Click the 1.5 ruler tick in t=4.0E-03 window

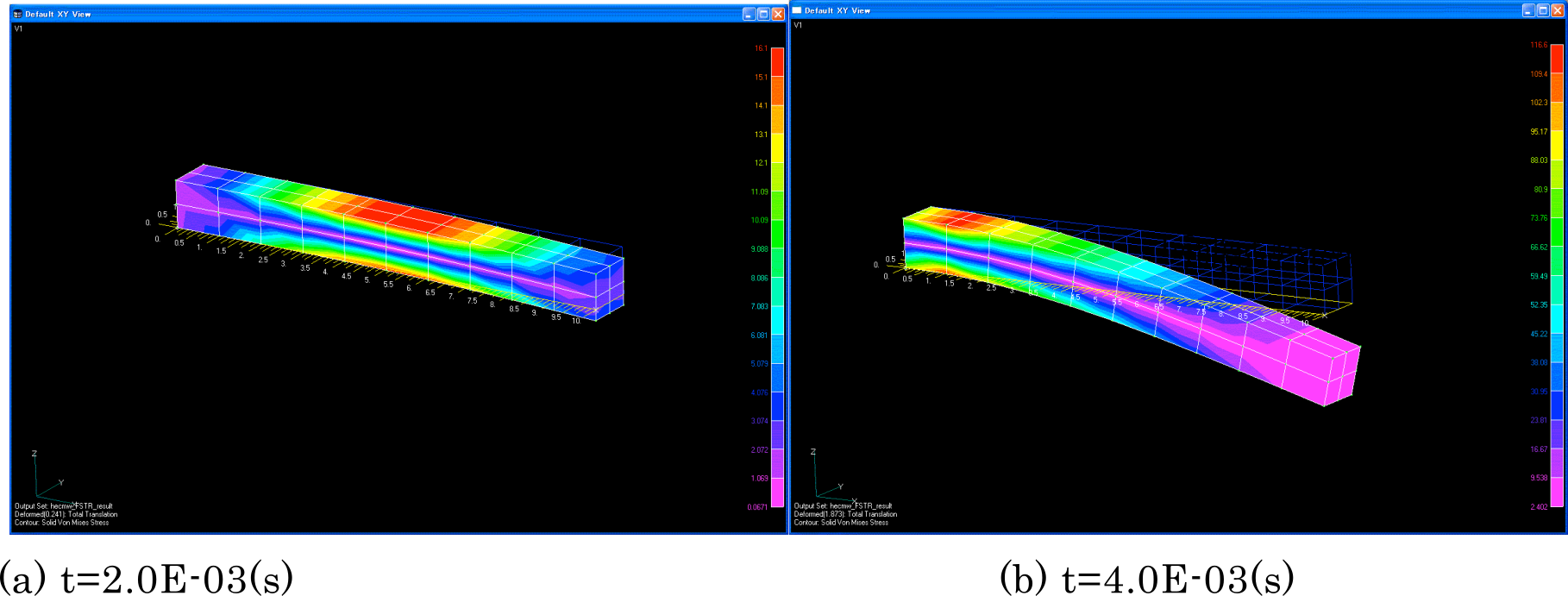(x=949, y=283)
